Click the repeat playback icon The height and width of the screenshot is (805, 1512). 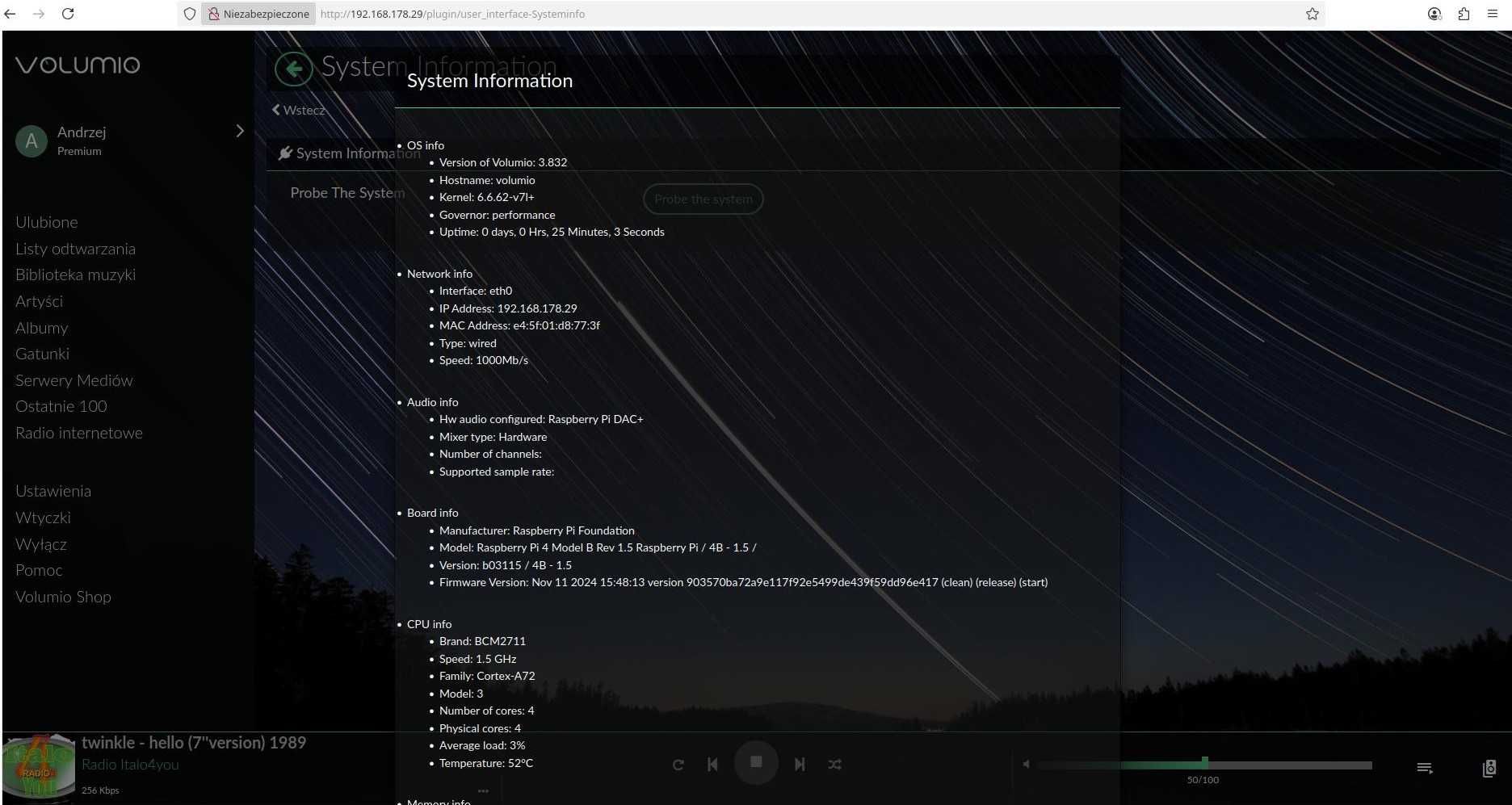tap(678, 764)
